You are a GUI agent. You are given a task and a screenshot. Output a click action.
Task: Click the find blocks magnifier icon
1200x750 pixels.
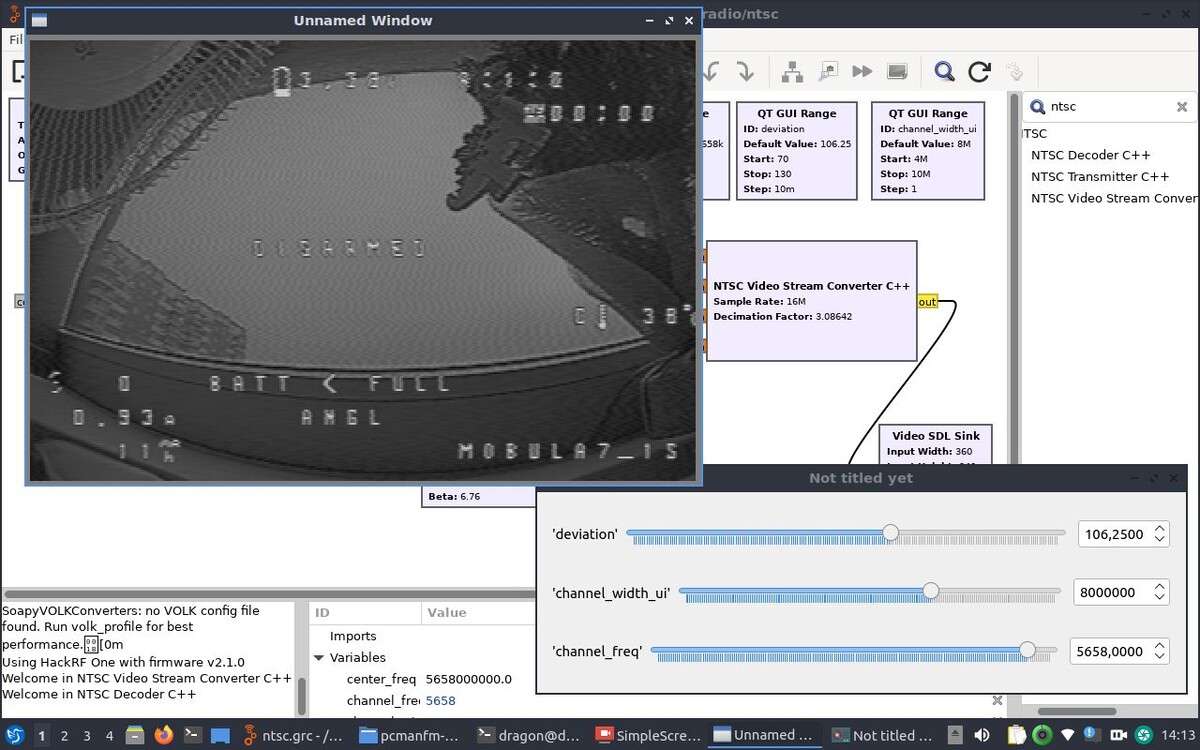tap(944, 71)
